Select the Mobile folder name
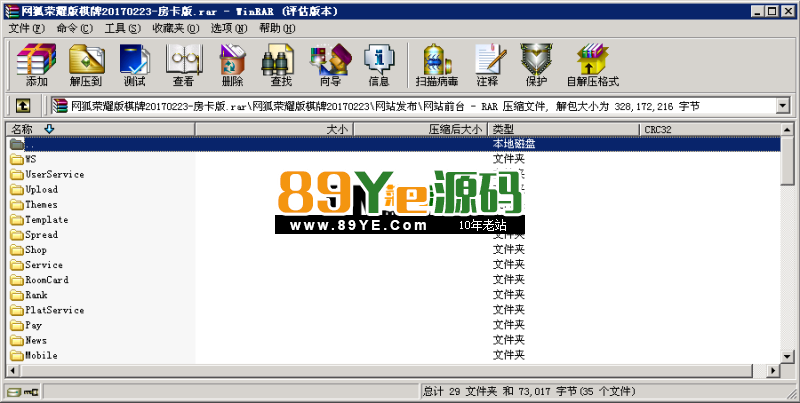The width and height of the screenshot is (800, 403). click(41, 355)
